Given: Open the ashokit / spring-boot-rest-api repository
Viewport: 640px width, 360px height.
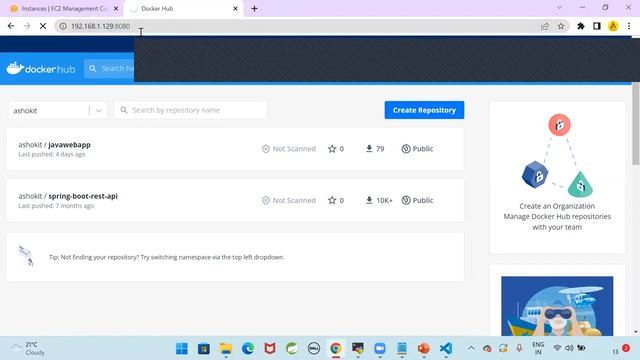Looking at the screenshot, I should pyautogui.click(x=68, y=196).
